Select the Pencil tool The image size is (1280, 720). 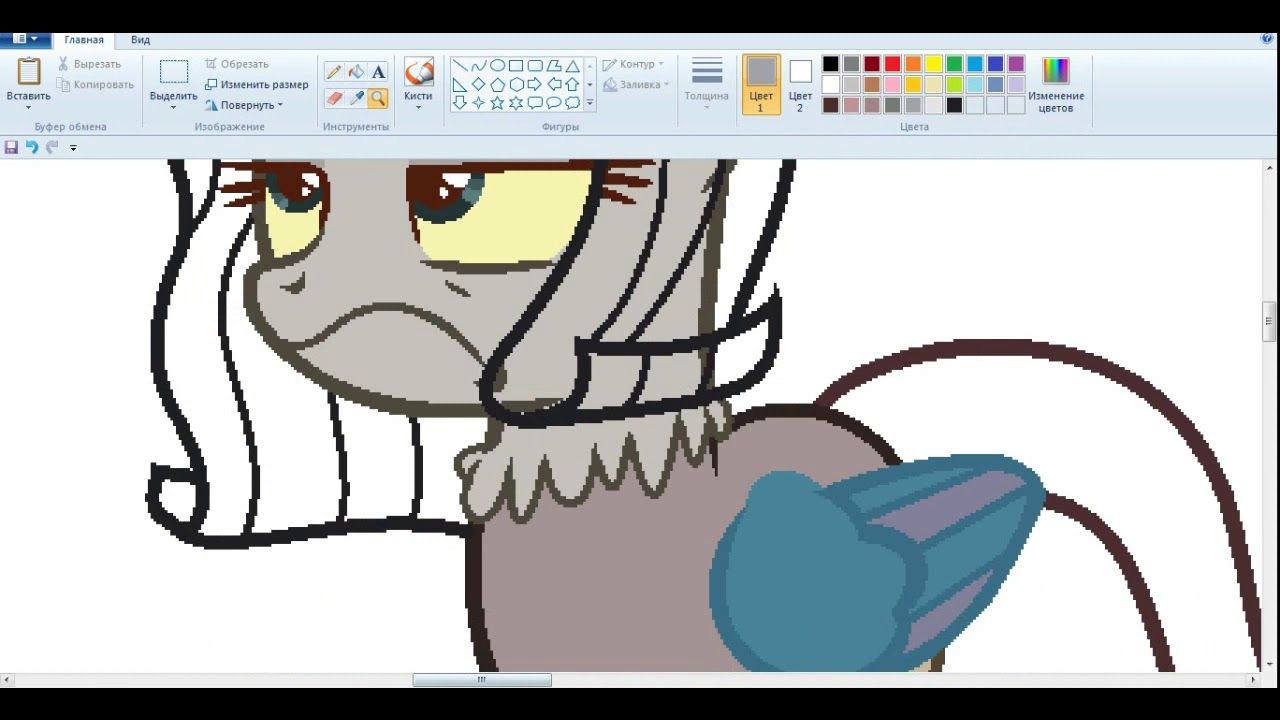tap(334, 72)
